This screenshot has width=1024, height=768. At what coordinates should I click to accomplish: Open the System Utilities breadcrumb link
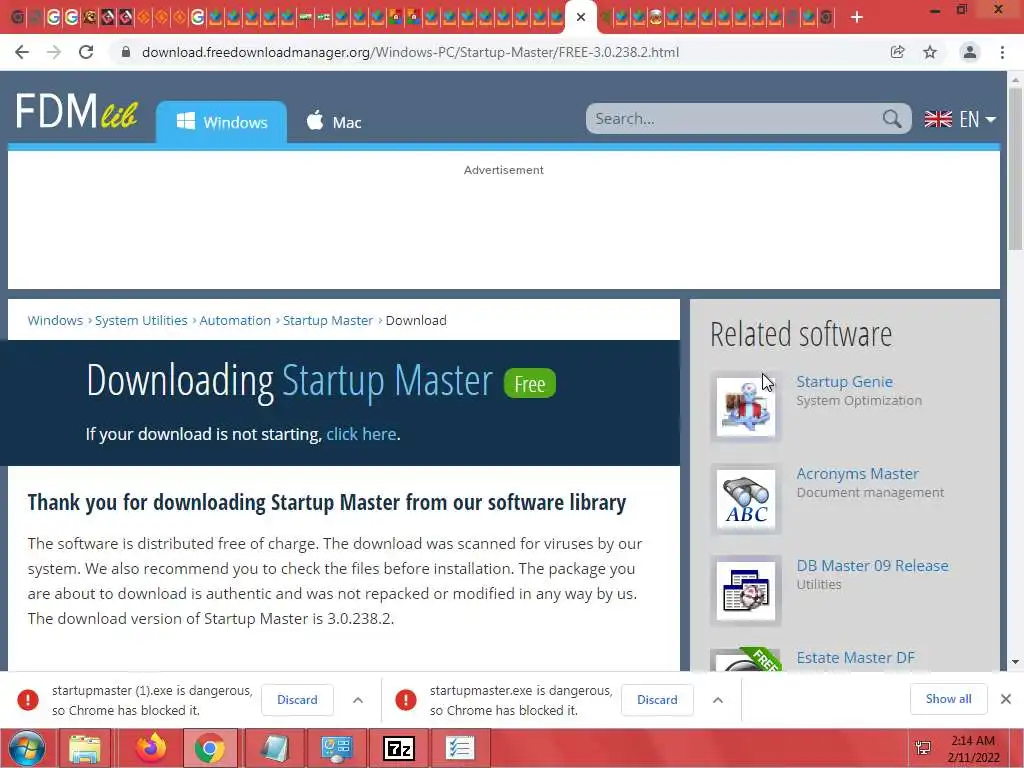(x=141, y=321)
